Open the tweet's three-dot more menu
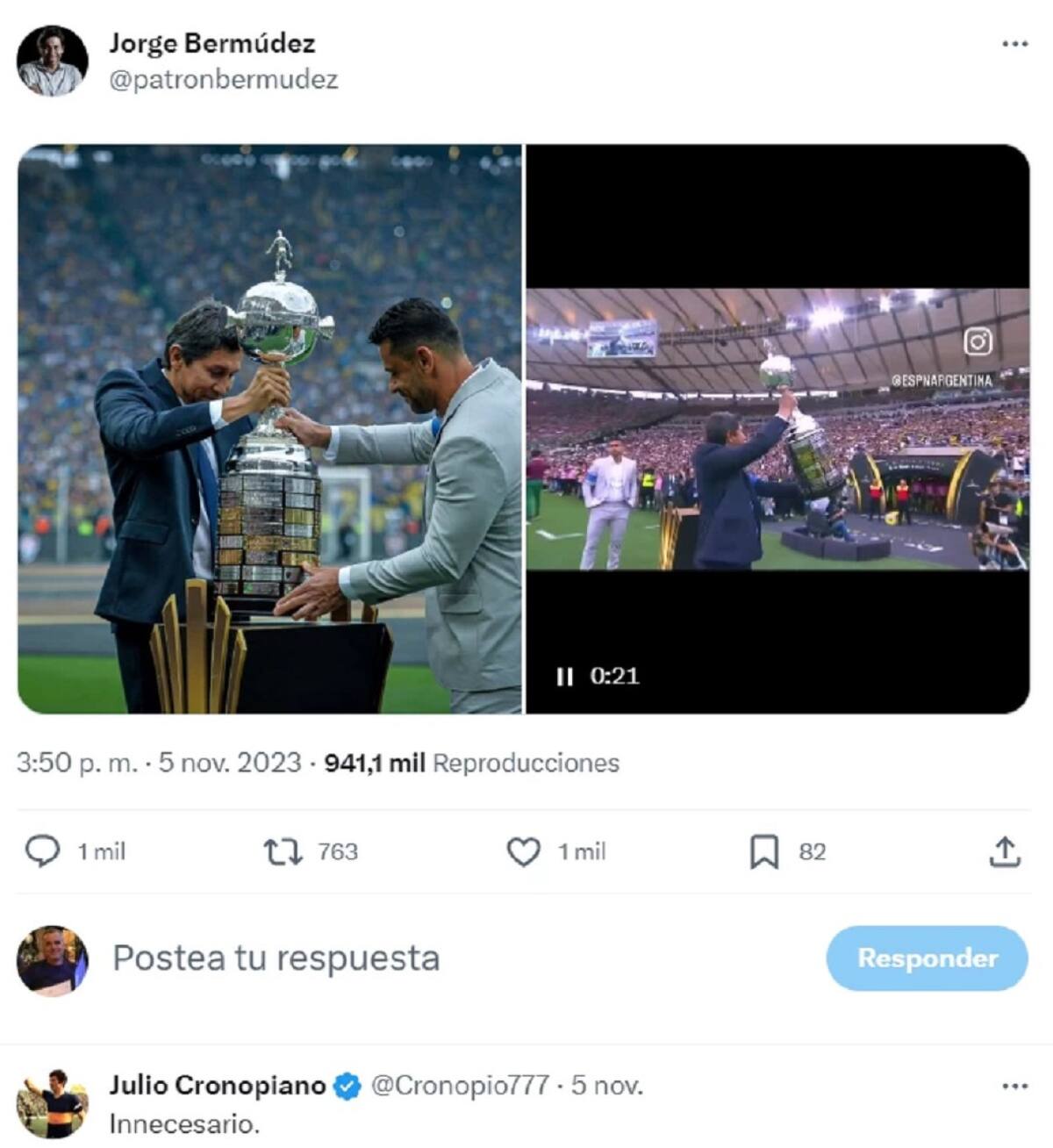 [1014, 44]
